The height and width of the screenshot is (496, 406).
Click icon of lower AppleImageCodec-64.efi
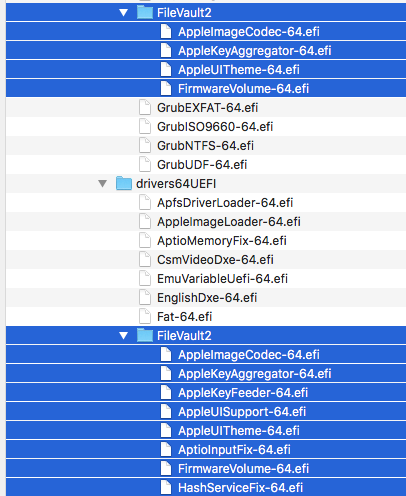(166, 355)
